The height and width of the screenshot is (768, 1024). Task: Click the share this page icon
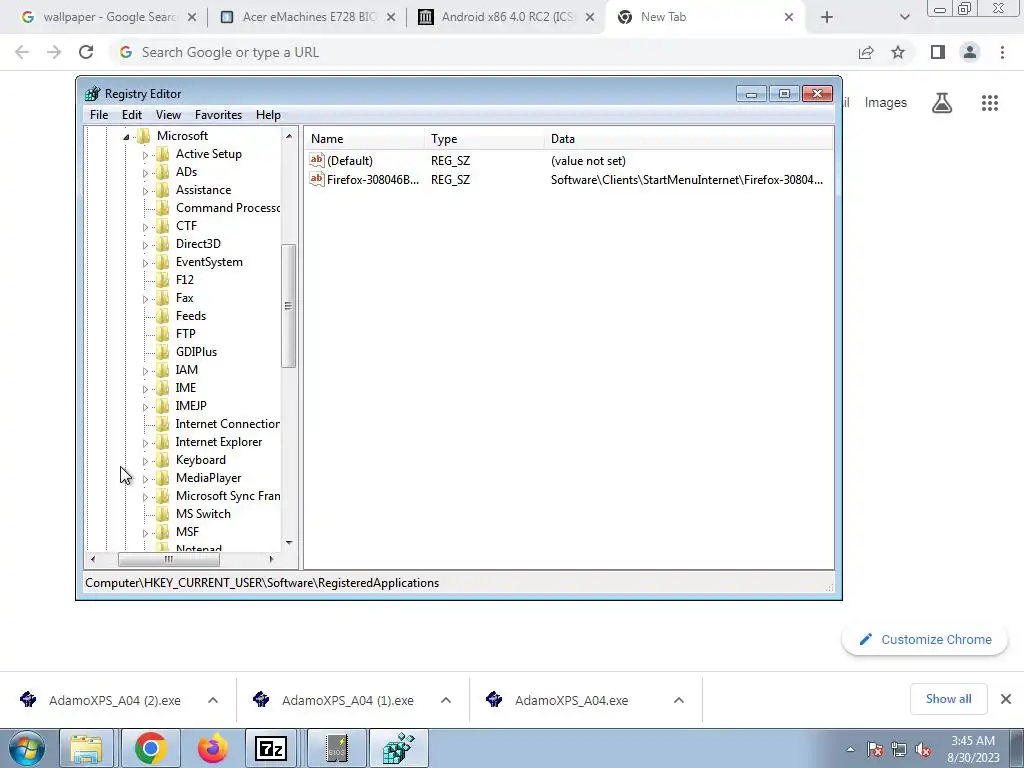866,52
